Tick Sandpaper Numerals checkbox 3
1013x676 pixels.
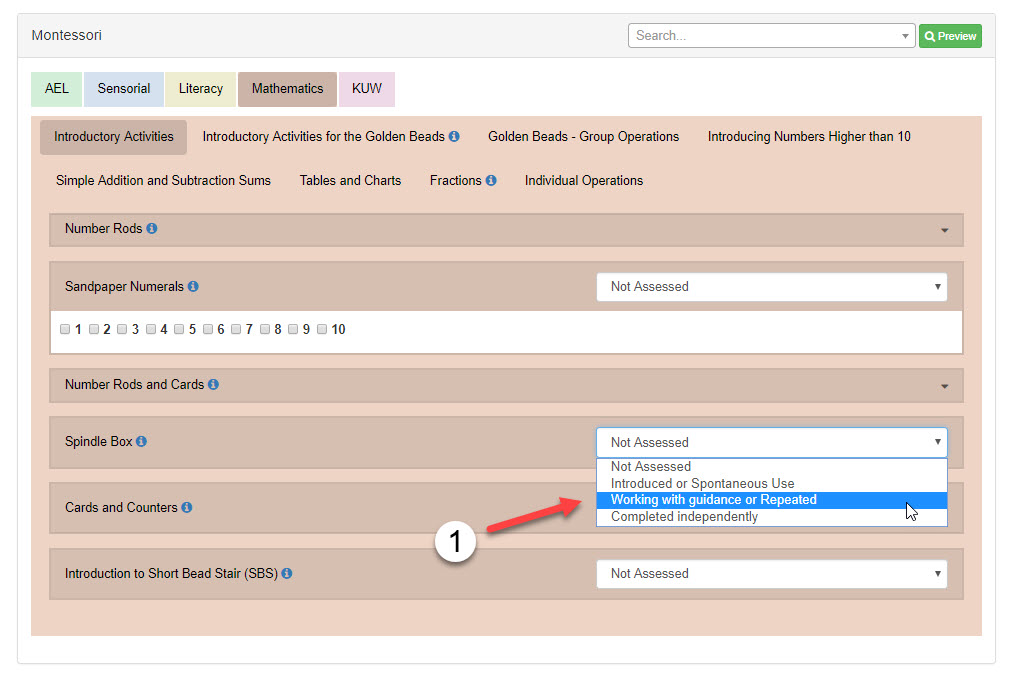click(x=122, y=329)
